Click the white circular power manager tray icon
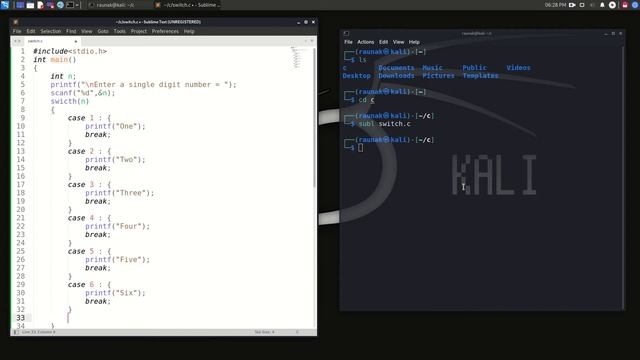The height and width of the screenshot is (360, 640). click(x=612, y=5)
